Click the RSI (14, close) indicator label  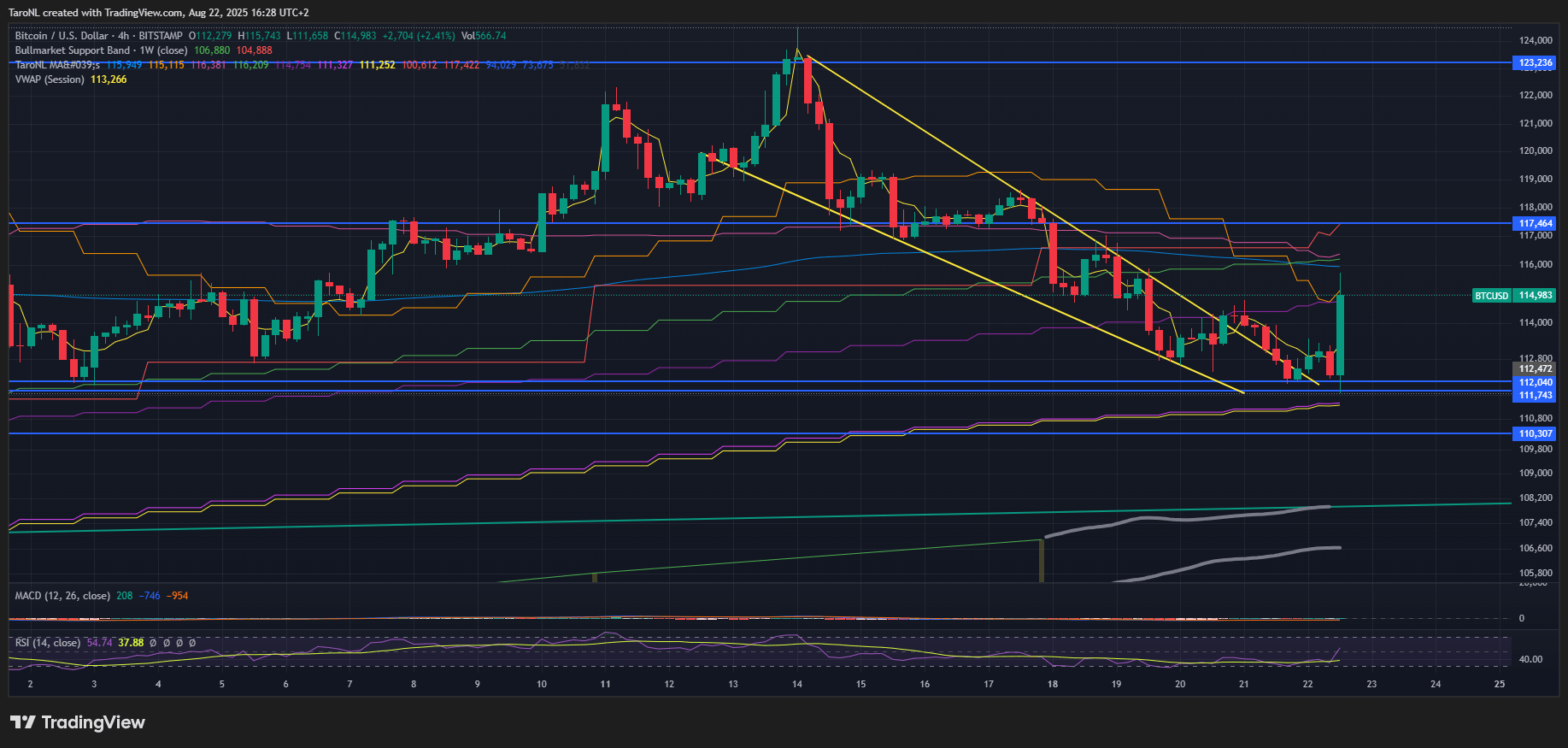(x=48, y=643)
